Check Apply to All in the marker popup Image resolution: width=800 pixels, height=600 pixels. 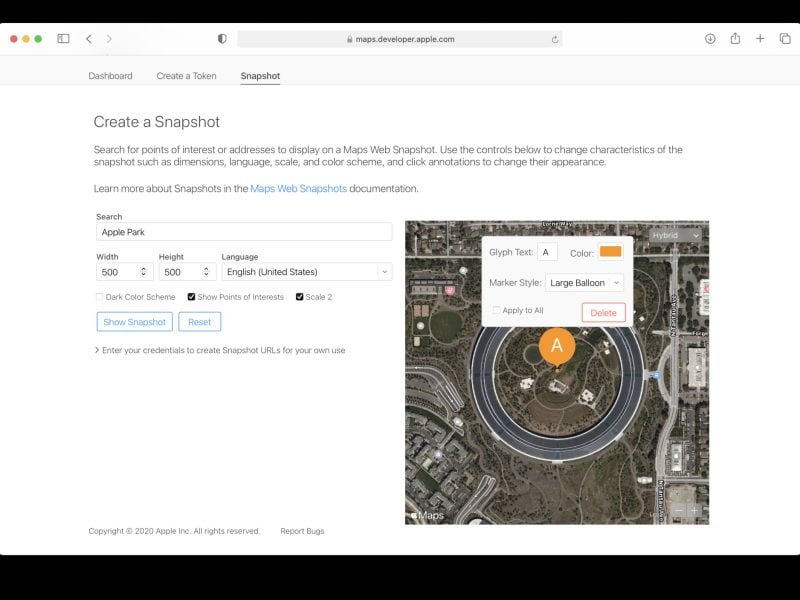[497, 312]
